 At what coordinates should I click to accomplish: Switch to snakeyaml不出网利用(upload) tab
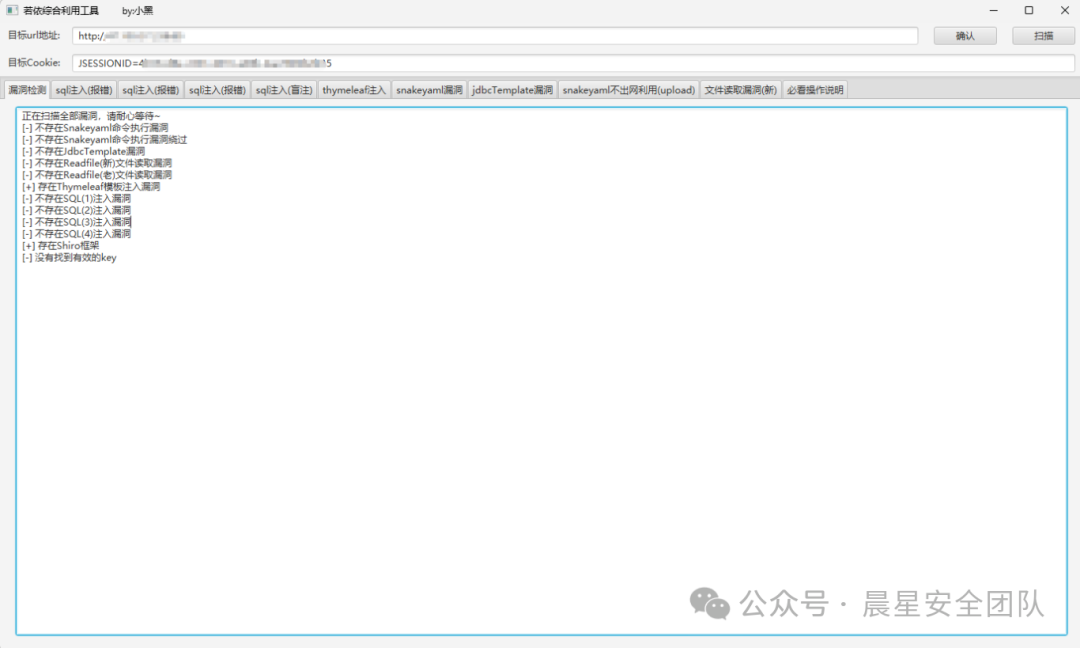point(628,90)
